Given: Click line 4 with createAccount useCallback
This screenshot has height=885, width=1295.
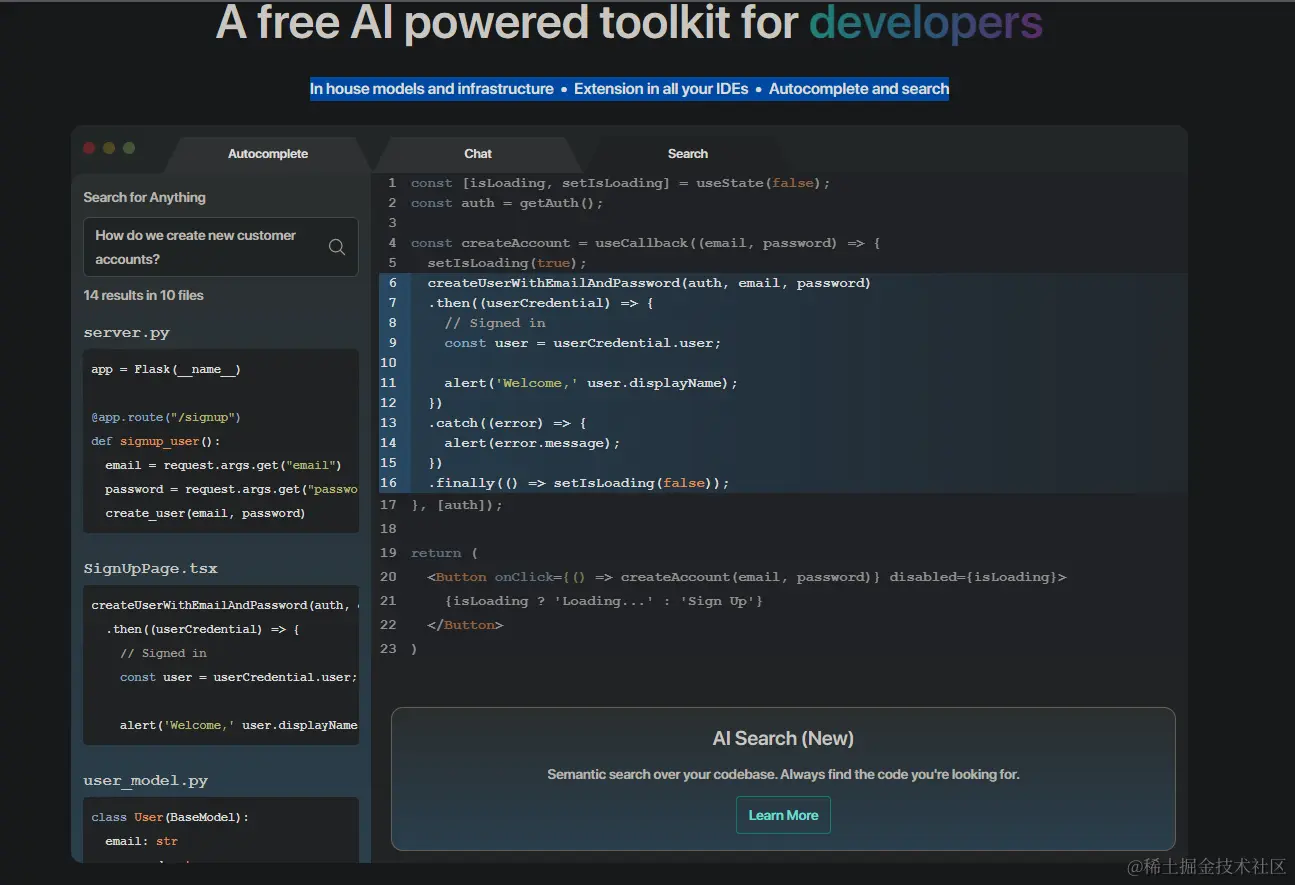Looking at the screenshot, I should [646, 243].
